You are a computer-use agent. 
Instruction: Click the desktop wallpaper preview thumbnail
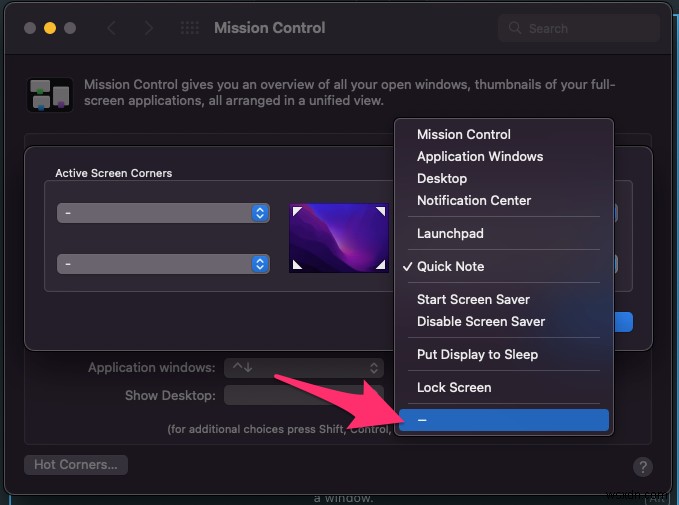[x=339, y=238]
